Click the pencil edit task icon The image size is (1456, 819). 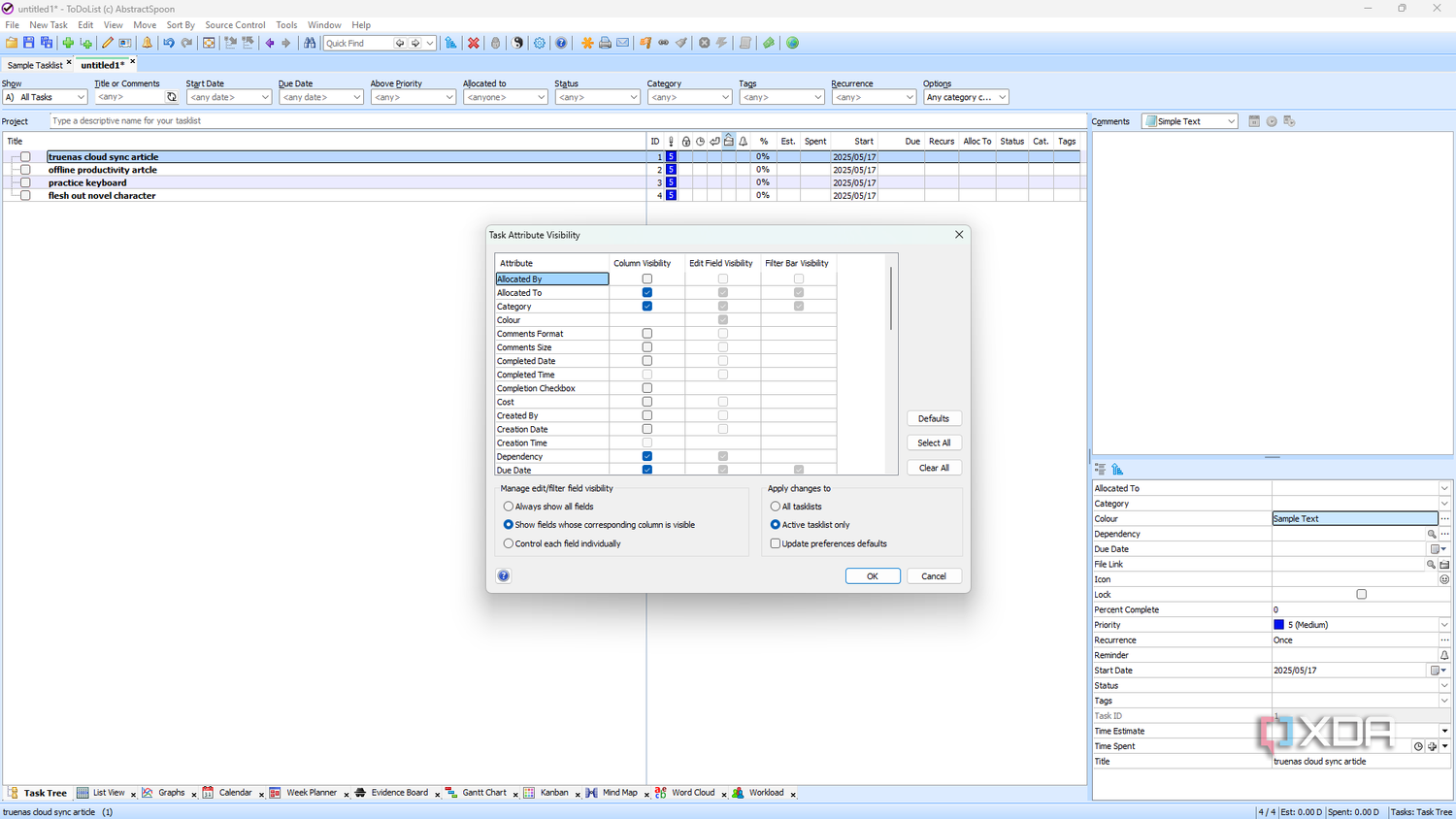pyautogui.click(x=108, y=43)
